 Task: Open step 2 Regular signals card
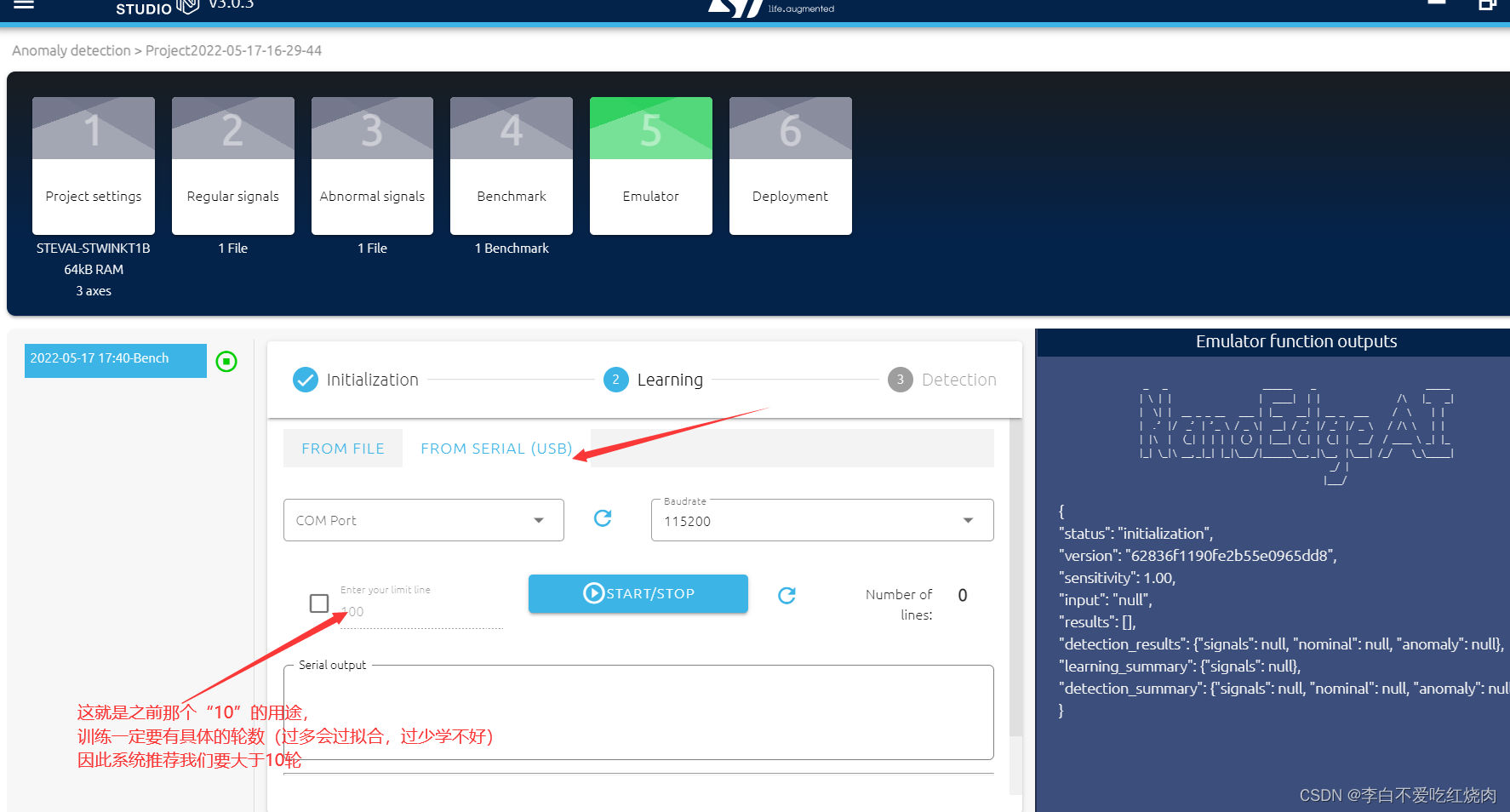233,166
